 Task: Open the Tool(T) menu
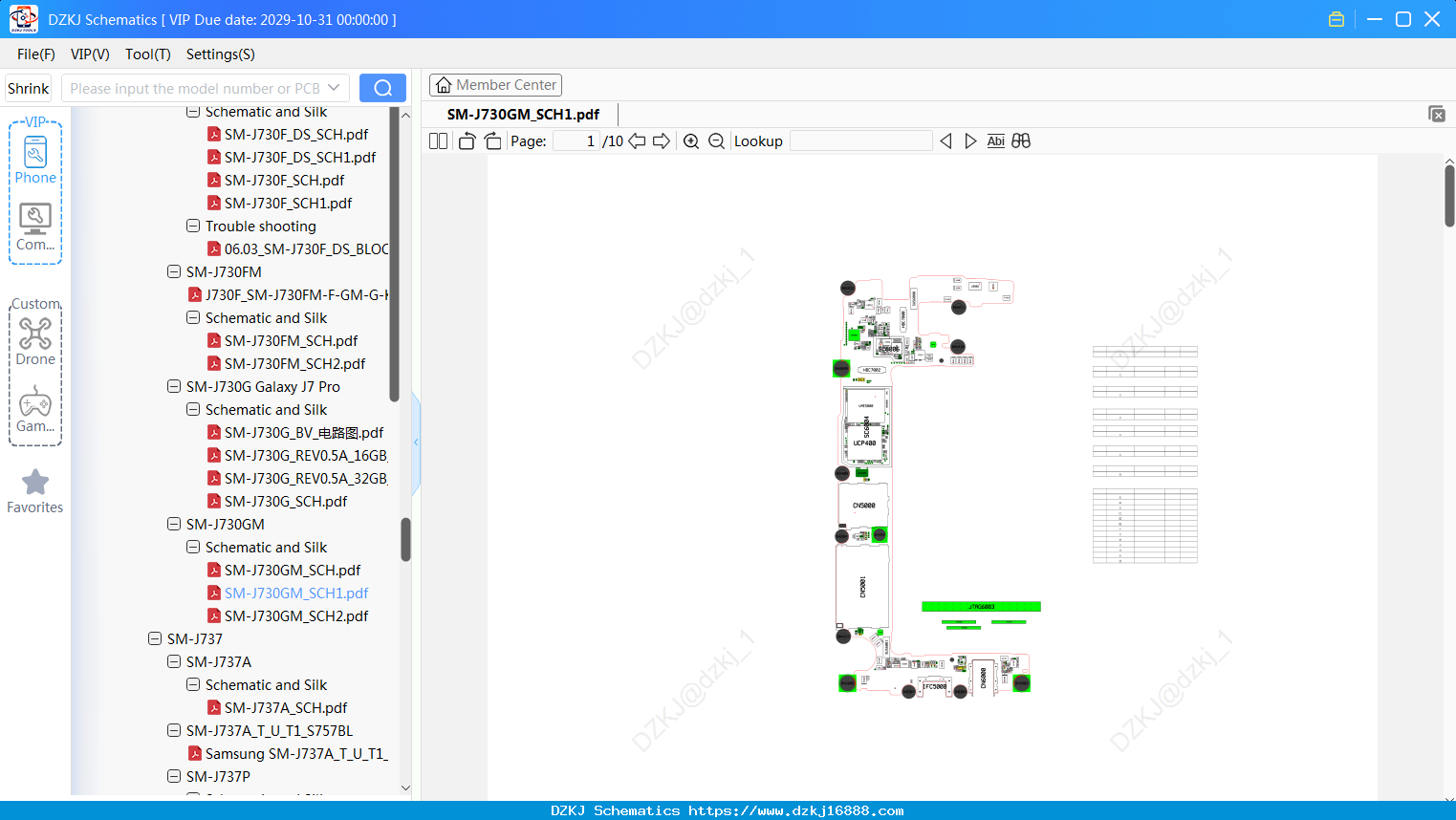pos(148,54)
